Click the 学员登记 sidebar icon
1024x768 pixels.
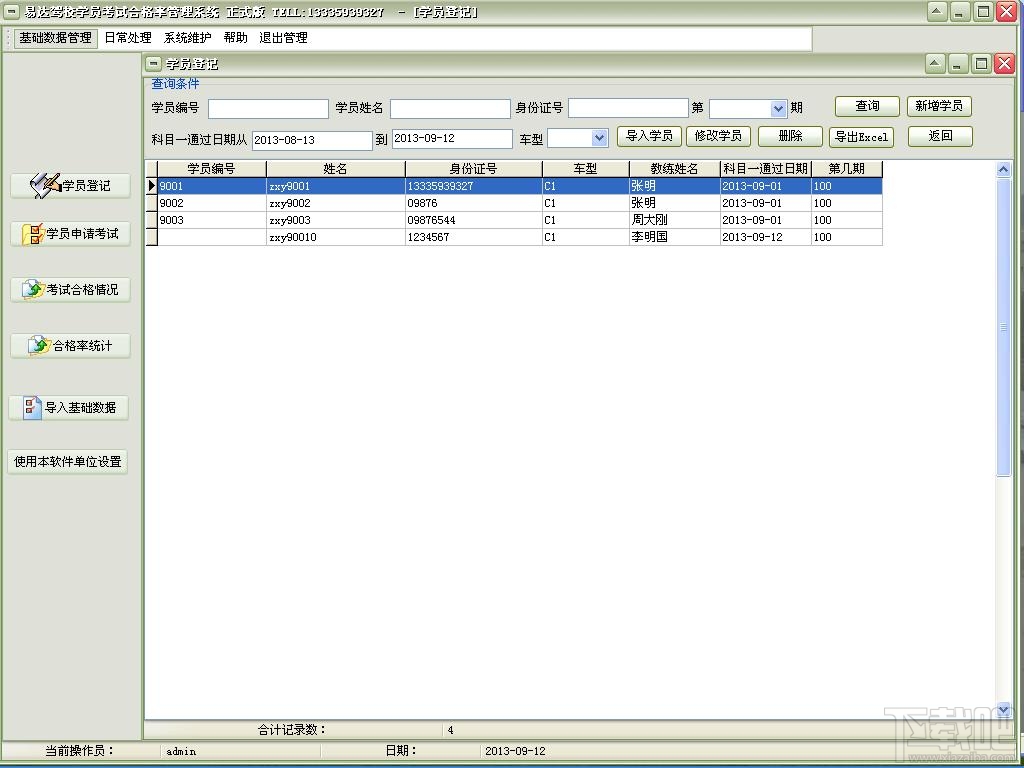tap(46, 186)
